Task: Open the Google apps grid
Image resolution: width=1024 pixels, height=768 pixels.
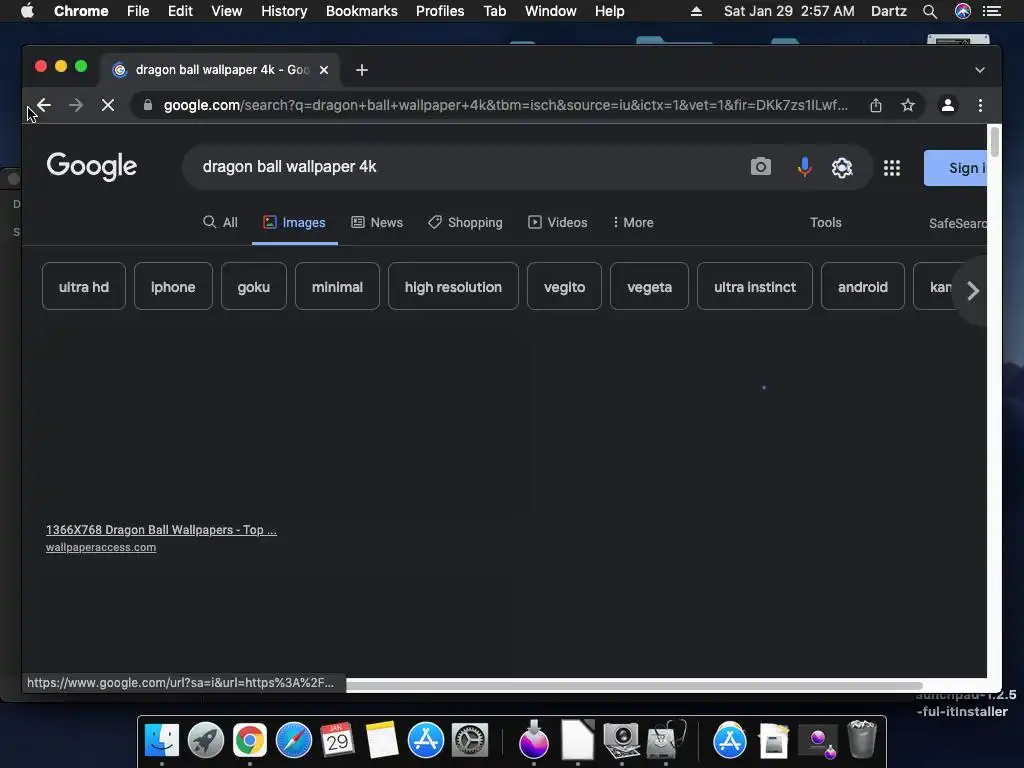Action: [892, 168]
